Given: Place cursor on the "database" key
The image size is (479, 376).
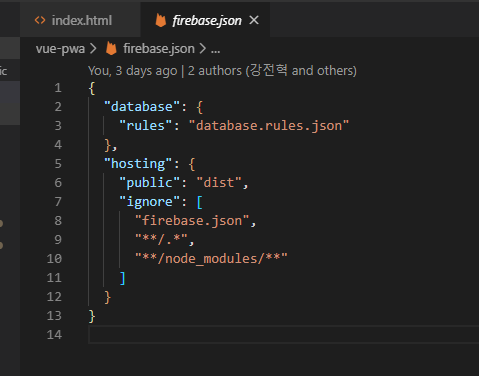Looking at the screenshot, I should tap(142, 107).
